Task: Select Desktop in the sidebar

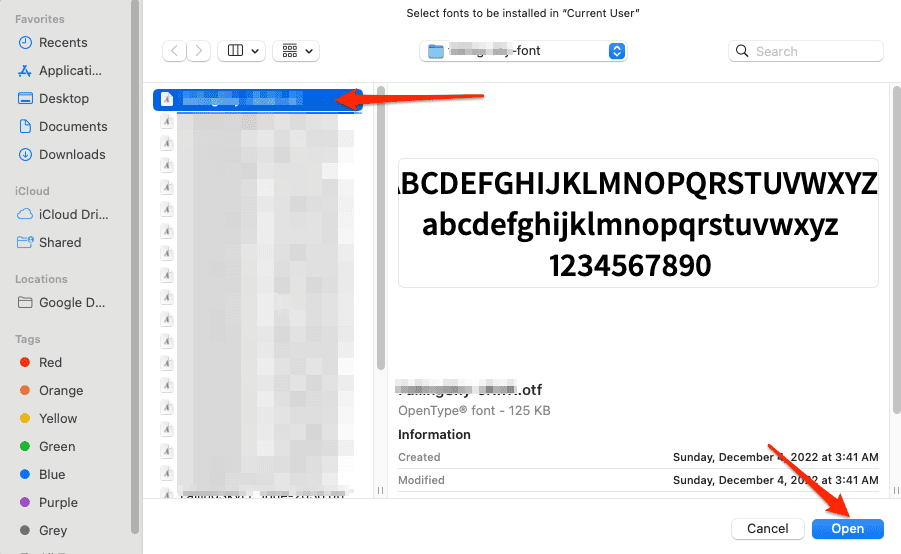Action: pos(64,99)
